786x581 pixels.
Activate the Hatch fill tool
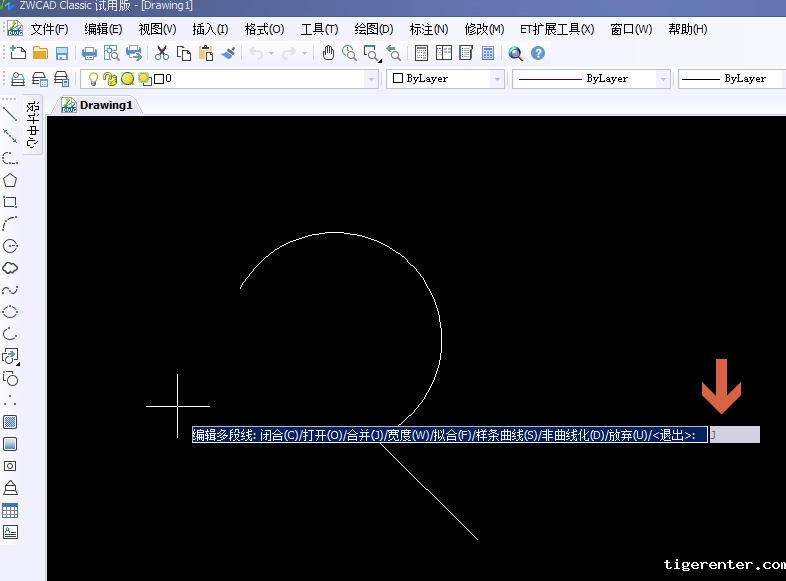pyautogui.click(x=10, y=422)
